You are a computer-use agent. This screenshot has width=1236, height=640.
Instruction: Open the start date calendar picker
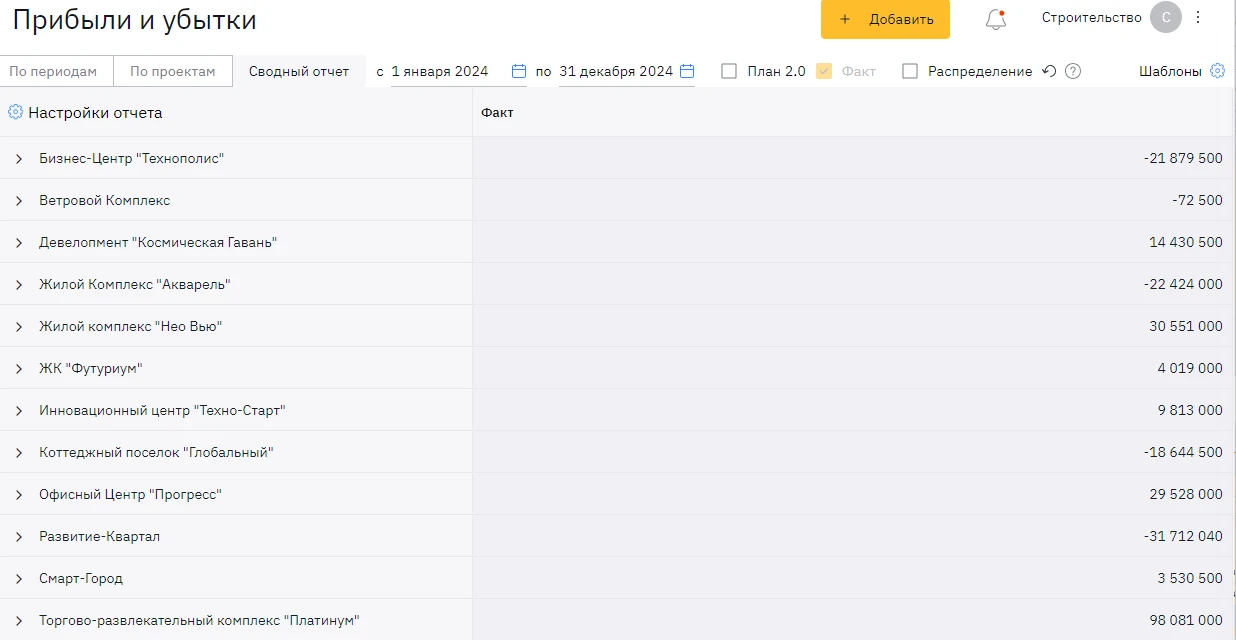519,71
